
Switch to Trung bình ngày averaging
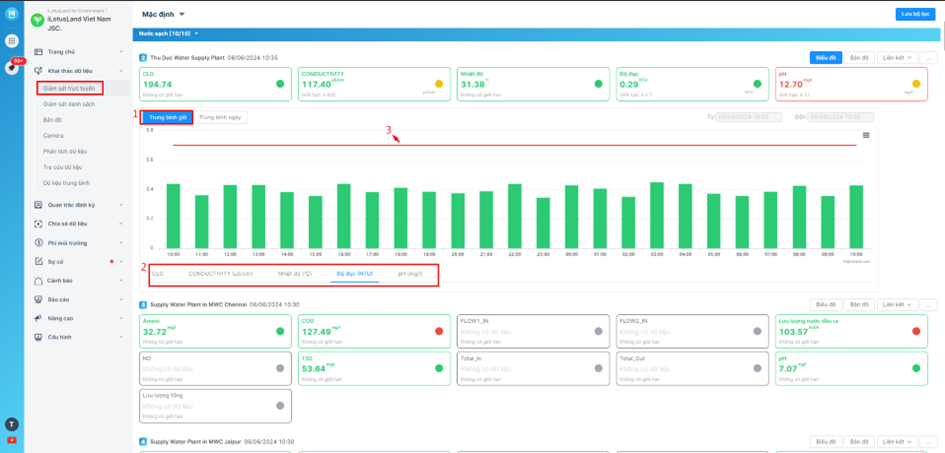220,117
